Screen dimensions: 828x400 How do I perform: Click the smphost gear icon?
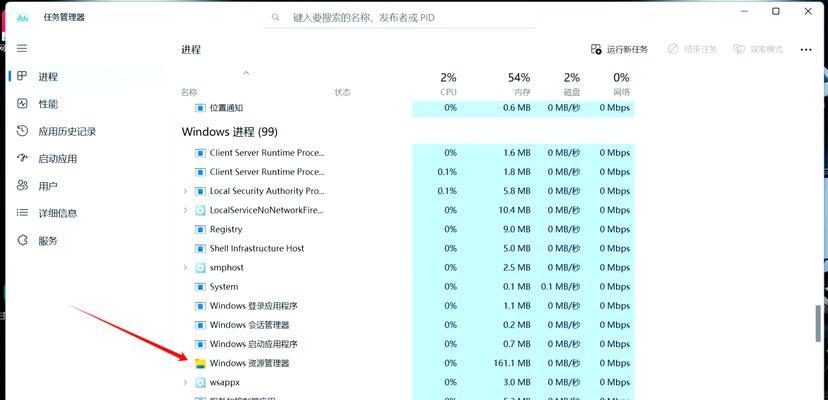pyautogui.click(x=200, y=267)
